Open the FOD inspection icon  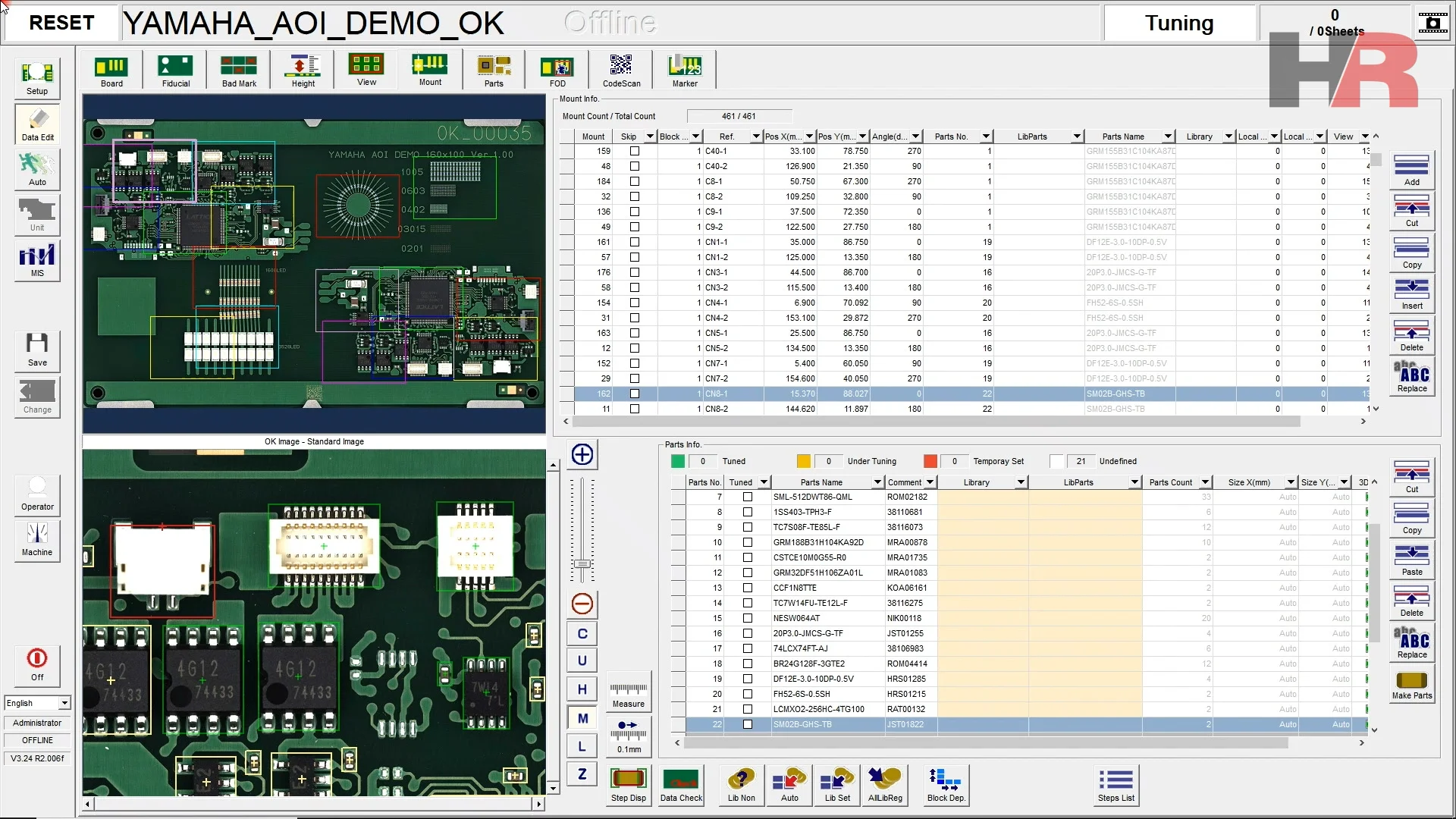coord(557,71)
